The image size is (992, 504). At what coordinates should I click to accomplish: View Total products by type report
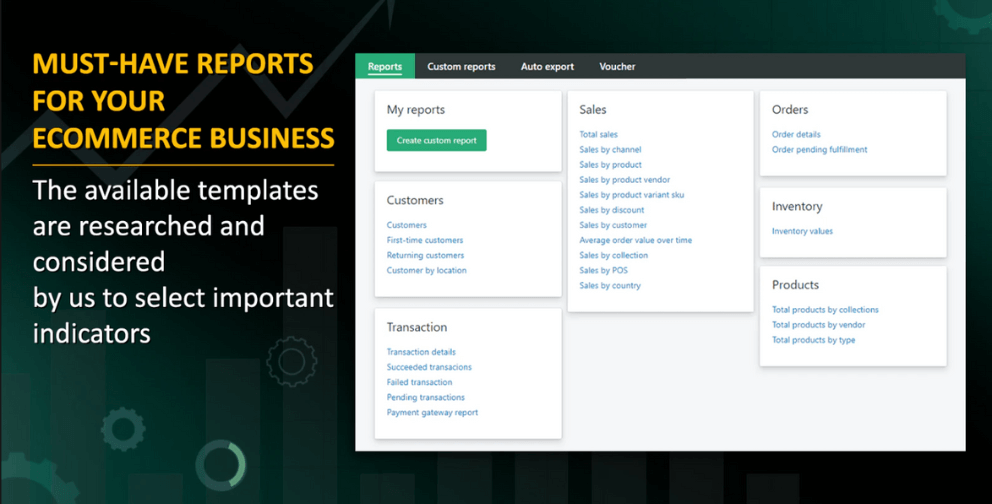(814, 340)
